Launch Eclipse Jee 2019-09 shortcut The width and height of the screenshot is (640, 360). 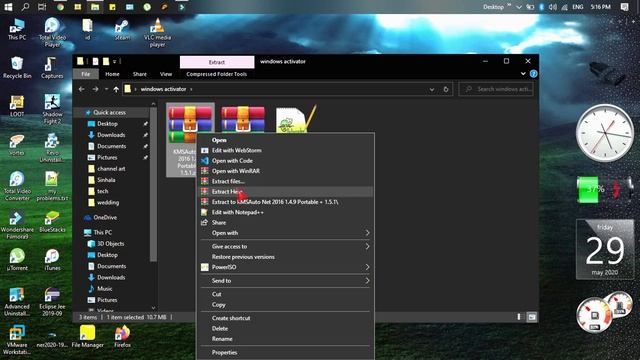tap(52, 302)
